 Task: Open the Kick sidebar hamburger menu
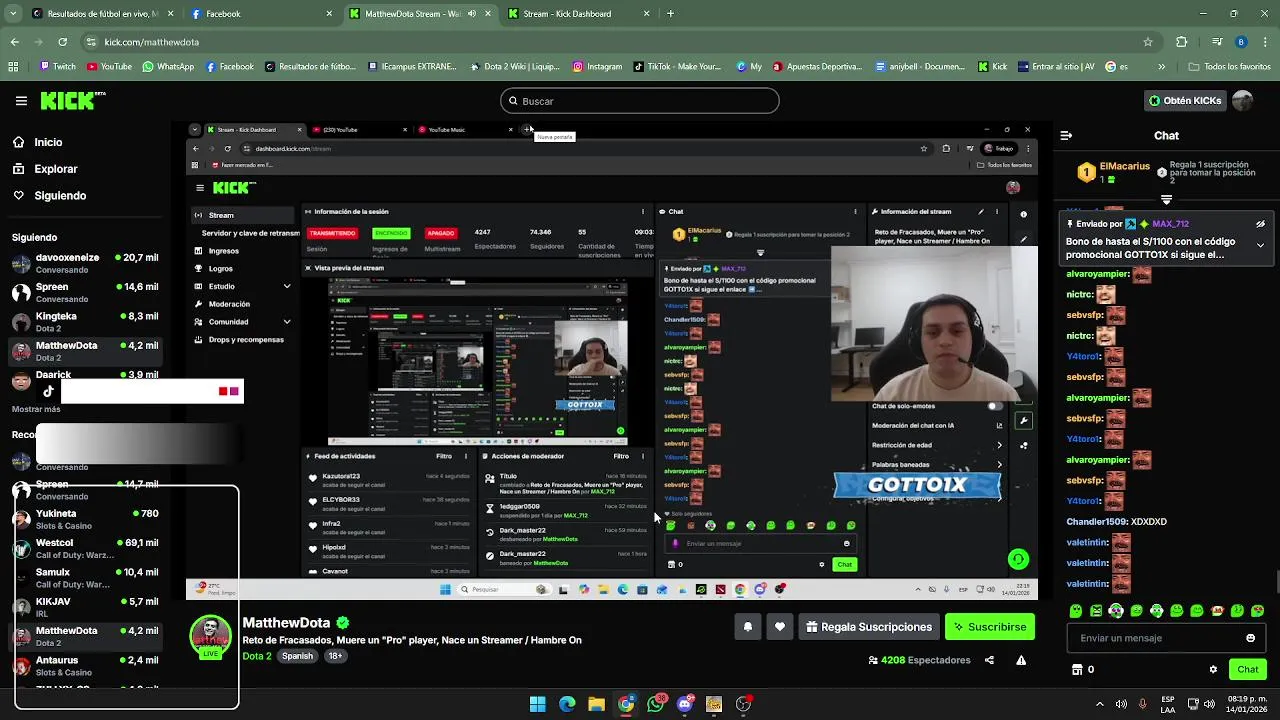(x=21, y=101)
